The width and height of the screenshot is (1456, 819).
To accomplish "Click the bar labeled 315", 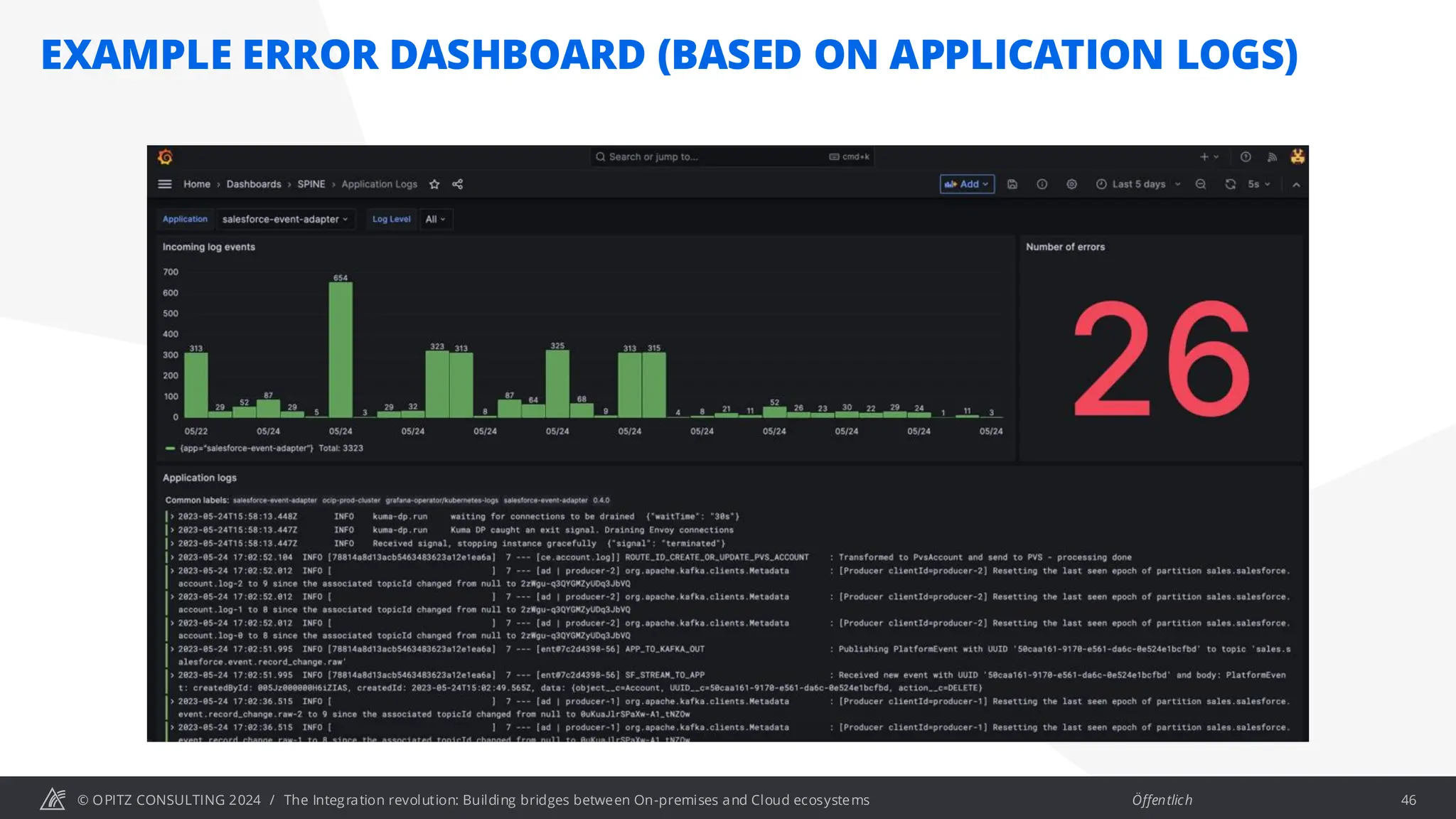I will (654, 385).
